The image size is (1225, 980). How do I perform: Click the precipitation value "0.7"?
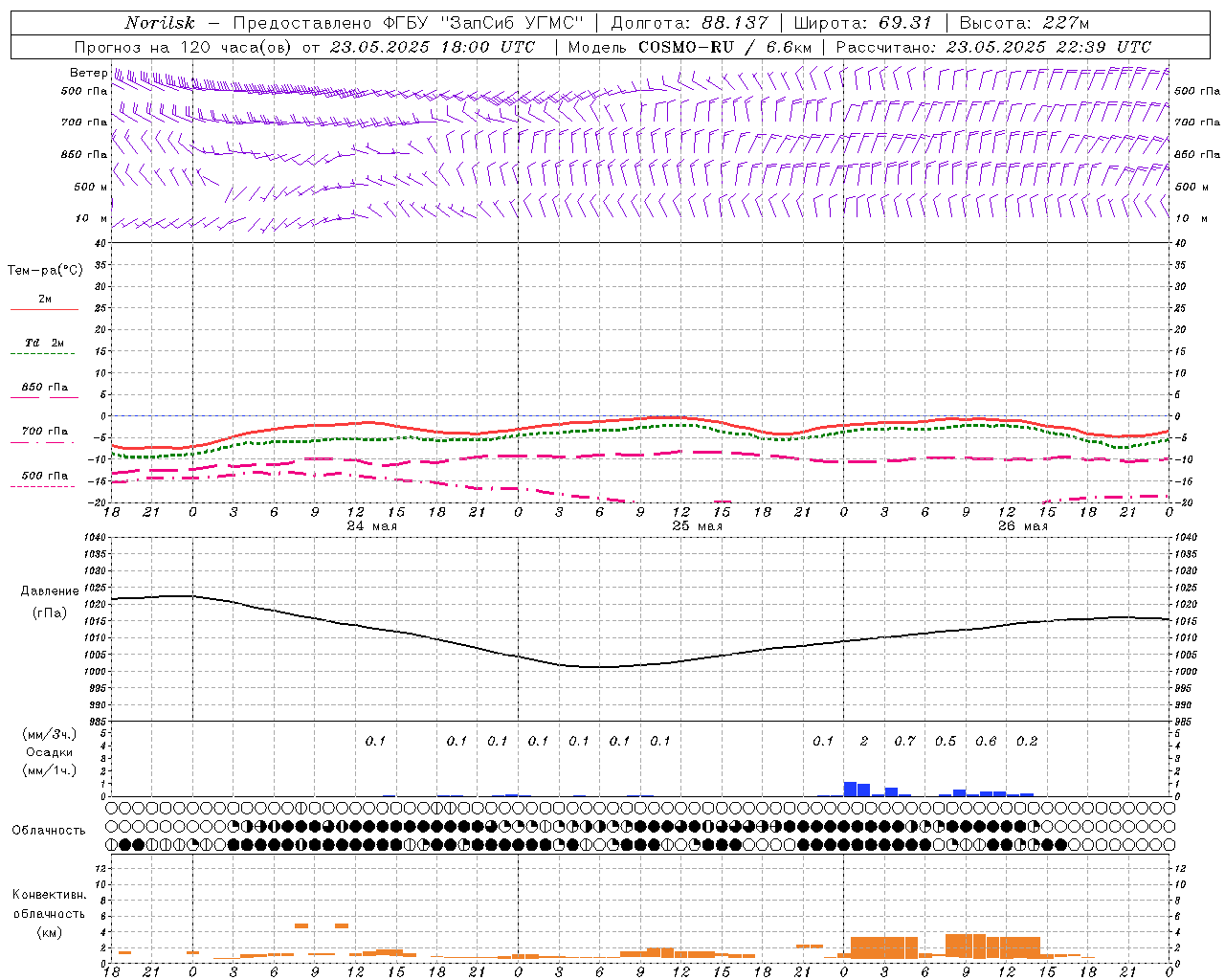click(904, 742)
